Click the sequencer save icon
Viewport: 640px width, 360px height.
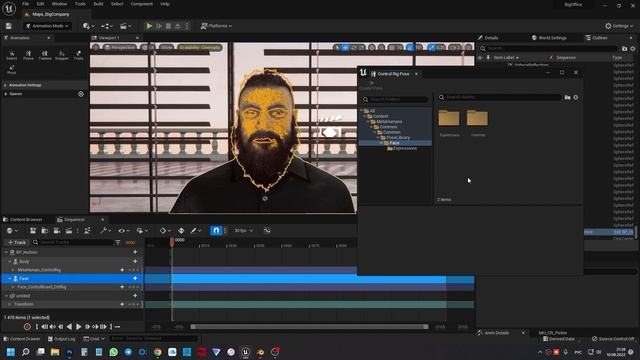pyautogui.click(x=33, y=231)
